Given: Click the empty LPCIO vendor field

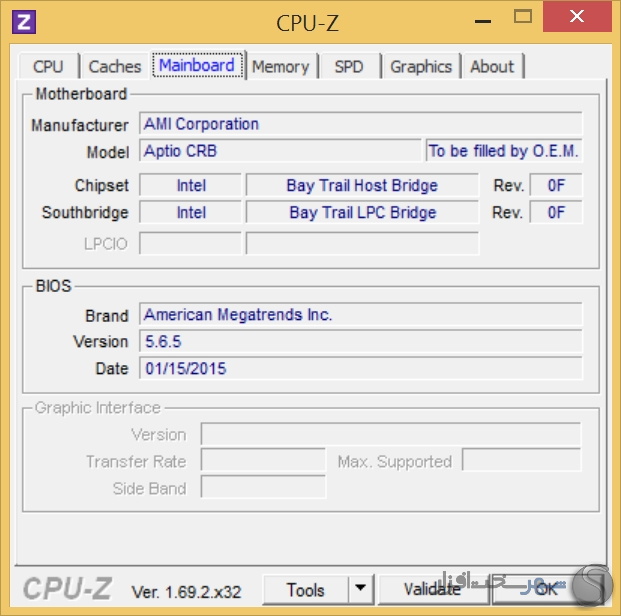Looking at the screenshot, I should point(190,244).
